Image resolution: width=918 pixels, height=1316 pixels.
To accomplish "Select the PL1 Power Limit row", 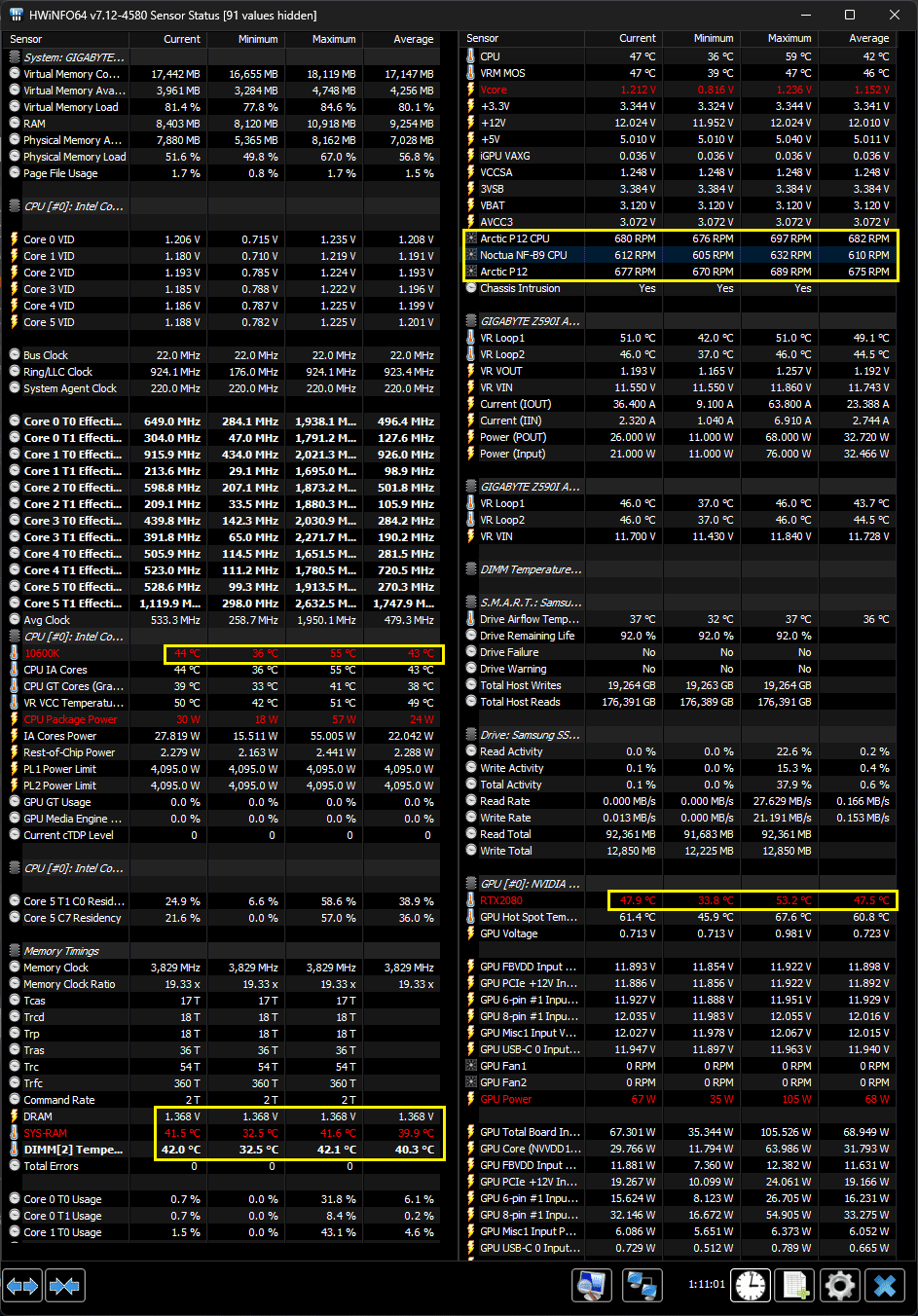I will coord(224,769).
